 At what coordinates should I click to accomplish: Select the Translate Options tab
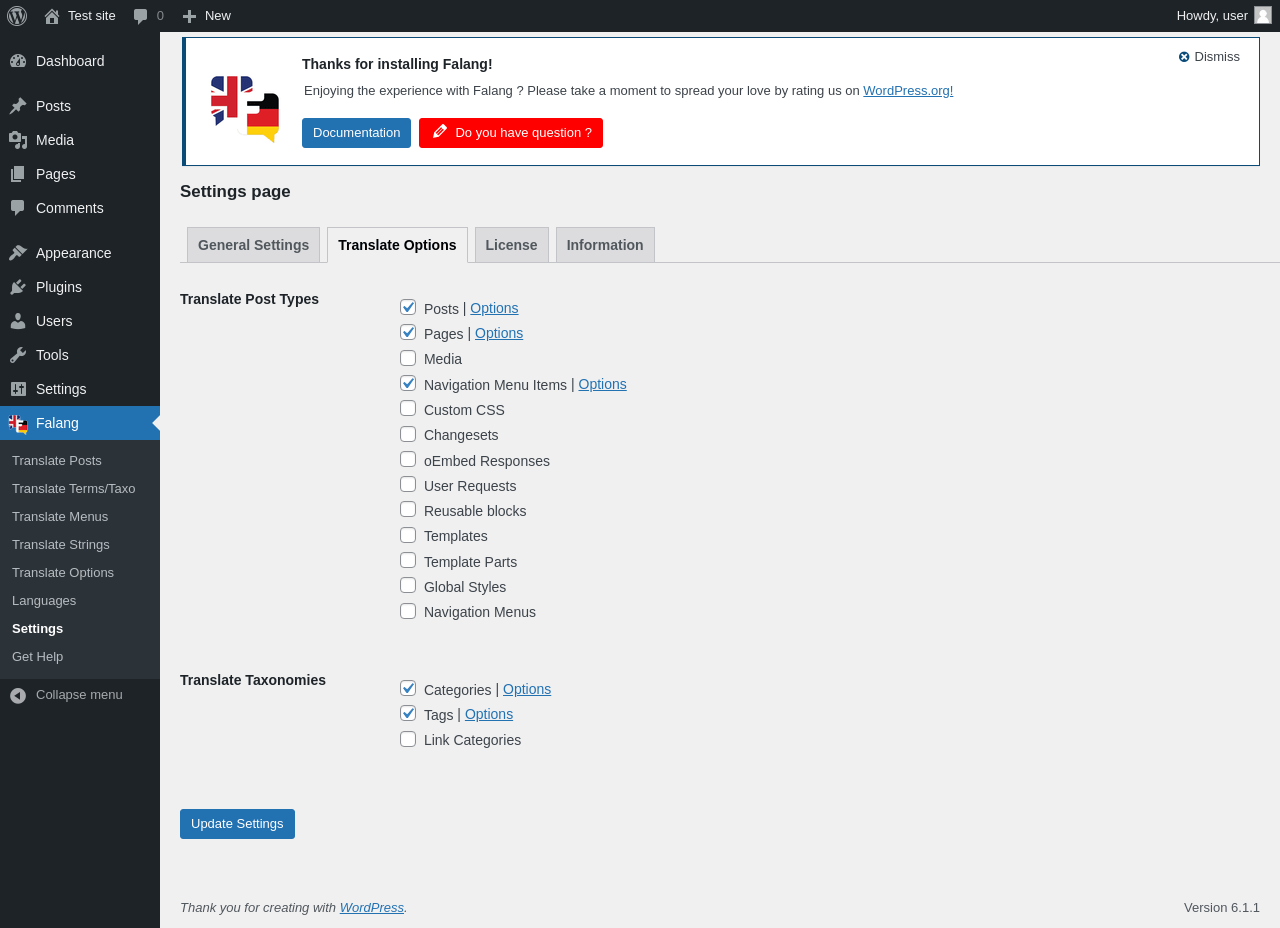coord(397,245)
